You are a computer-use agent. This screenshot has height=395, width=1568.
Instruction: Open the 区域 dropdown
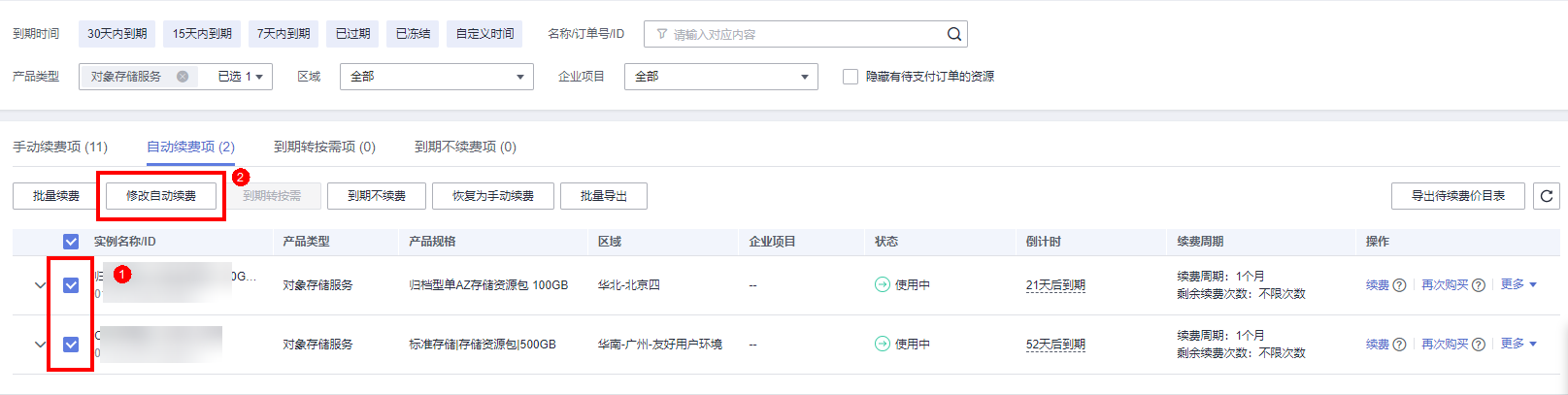tap(436, 77)
